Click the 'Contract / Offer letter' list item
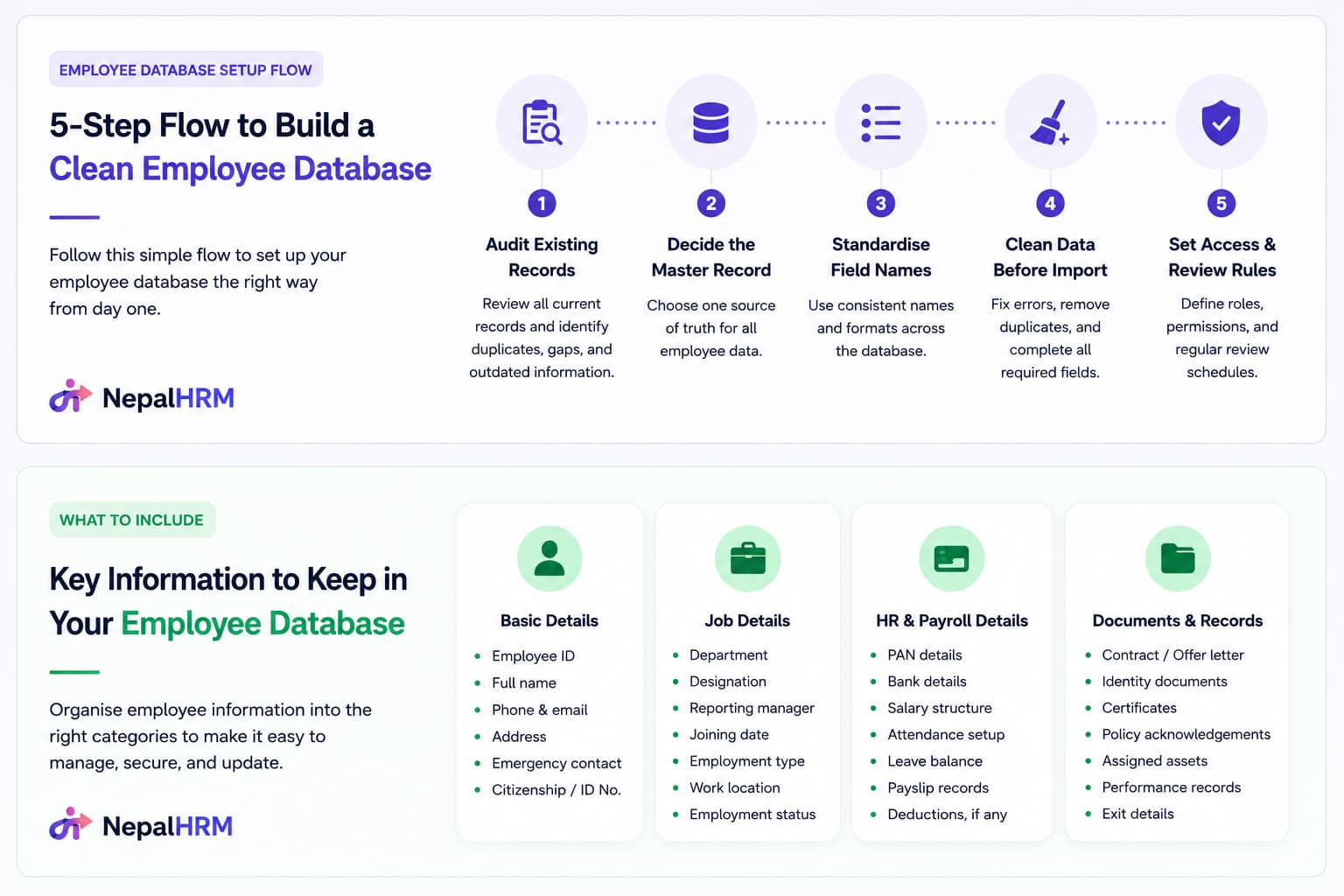 point(1172,654)
